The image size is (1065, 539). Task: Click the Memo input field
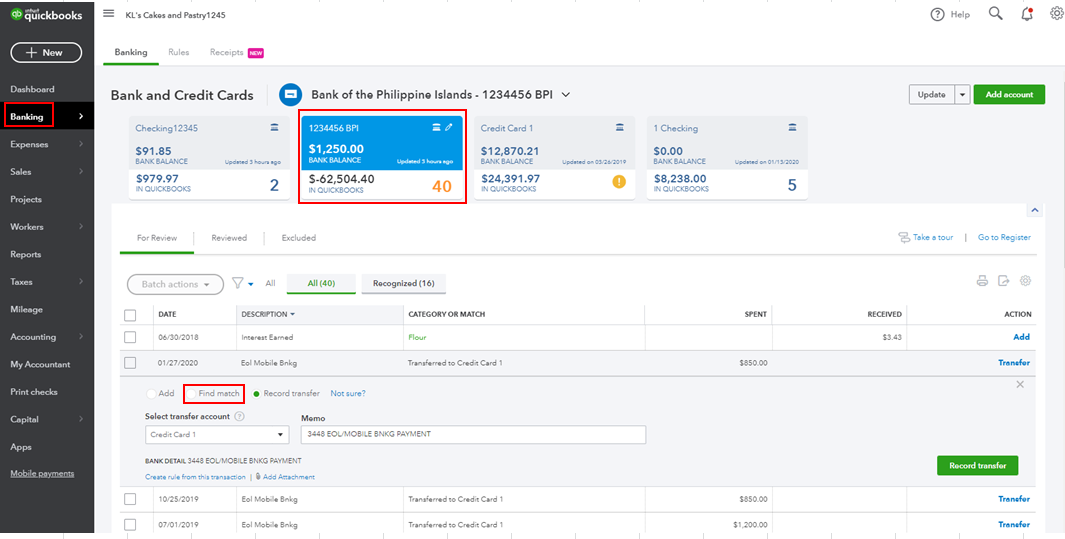(x=473, y=434)
